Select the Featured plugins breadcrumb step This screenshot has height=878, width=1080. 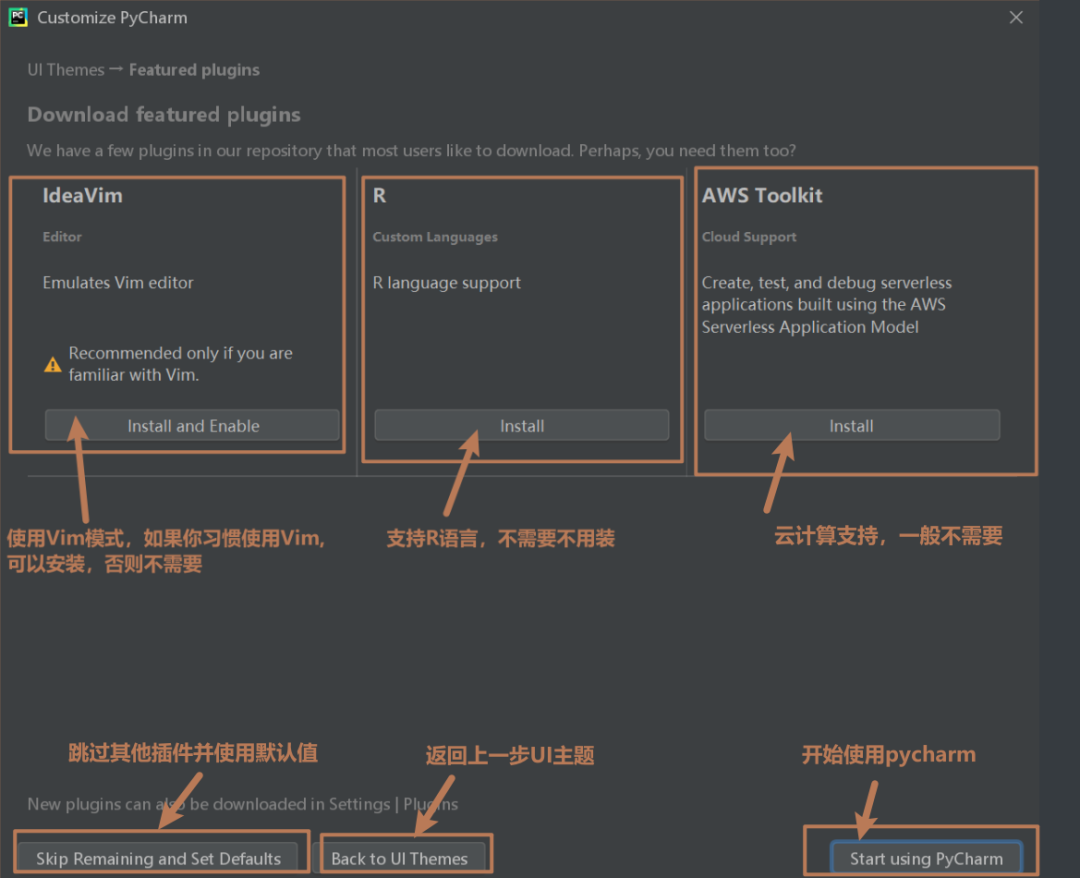[x=194, y=70]
